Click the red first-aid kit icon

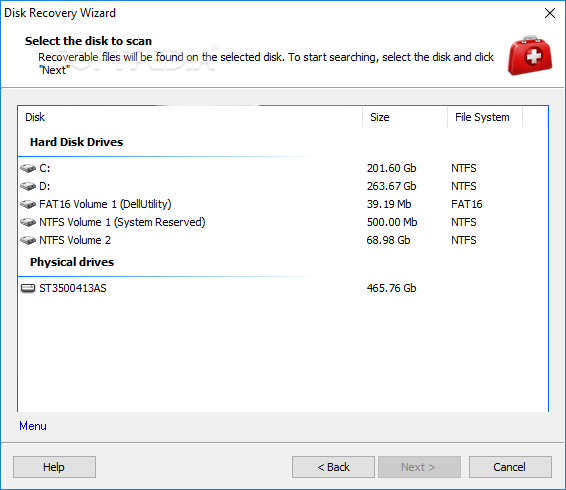530,55
